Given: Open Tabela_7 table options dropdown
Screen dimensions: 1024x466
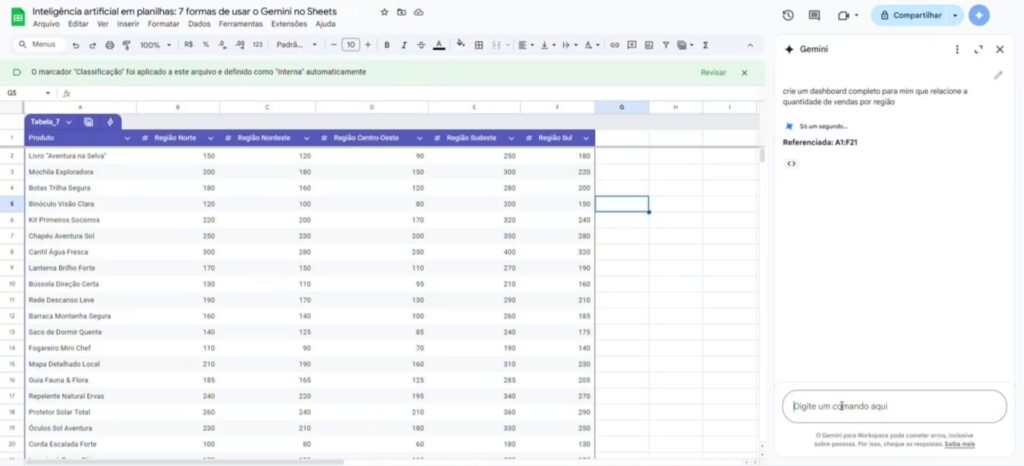Looking at the screenshot, I should 69,122.
